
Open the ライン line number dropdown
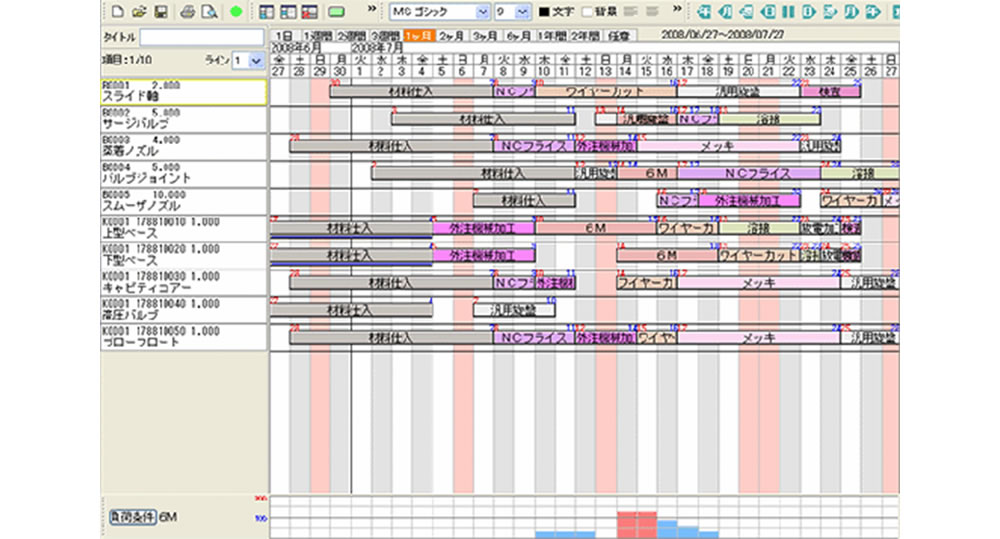point(256,61)
